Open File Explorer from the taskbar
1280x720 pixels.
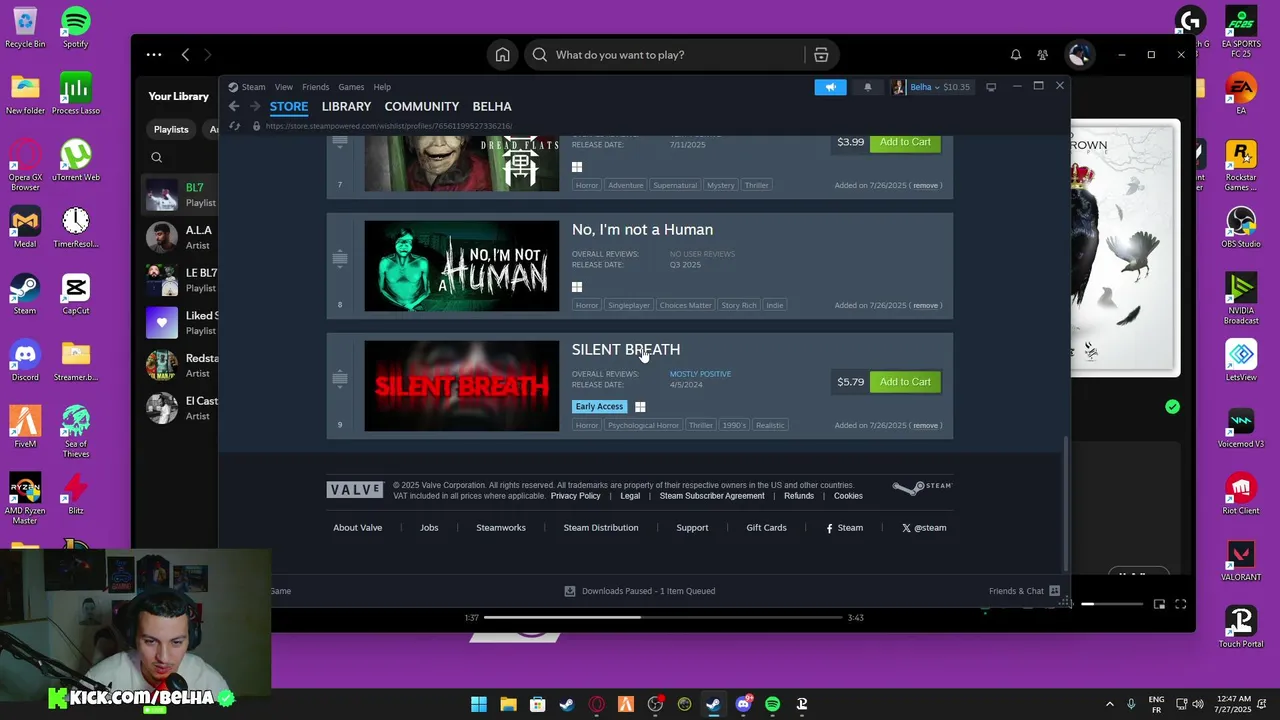[508, 704]
